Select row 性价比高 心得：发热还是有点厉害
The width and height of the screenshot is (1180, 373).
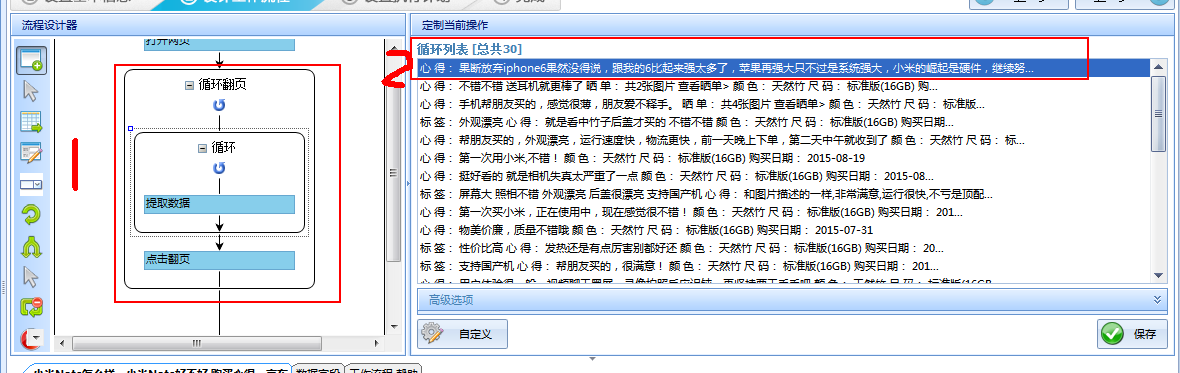click(x=783, y=248)
